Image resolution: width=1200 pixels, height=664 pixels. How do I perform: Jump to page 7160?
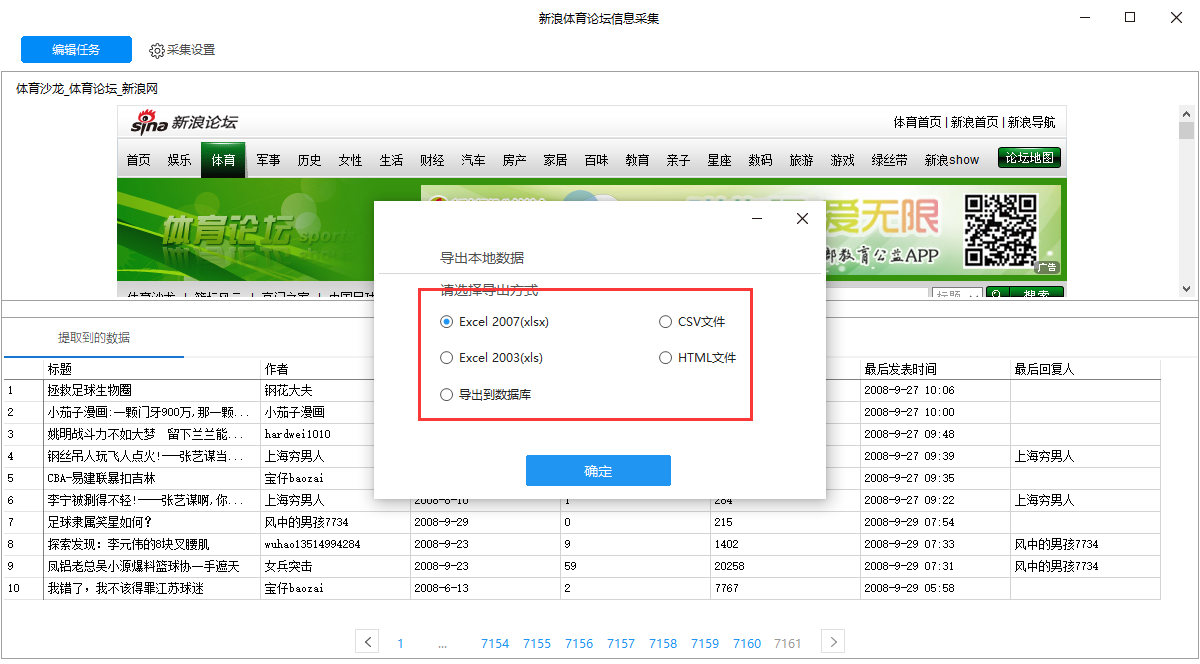[747, 643]
